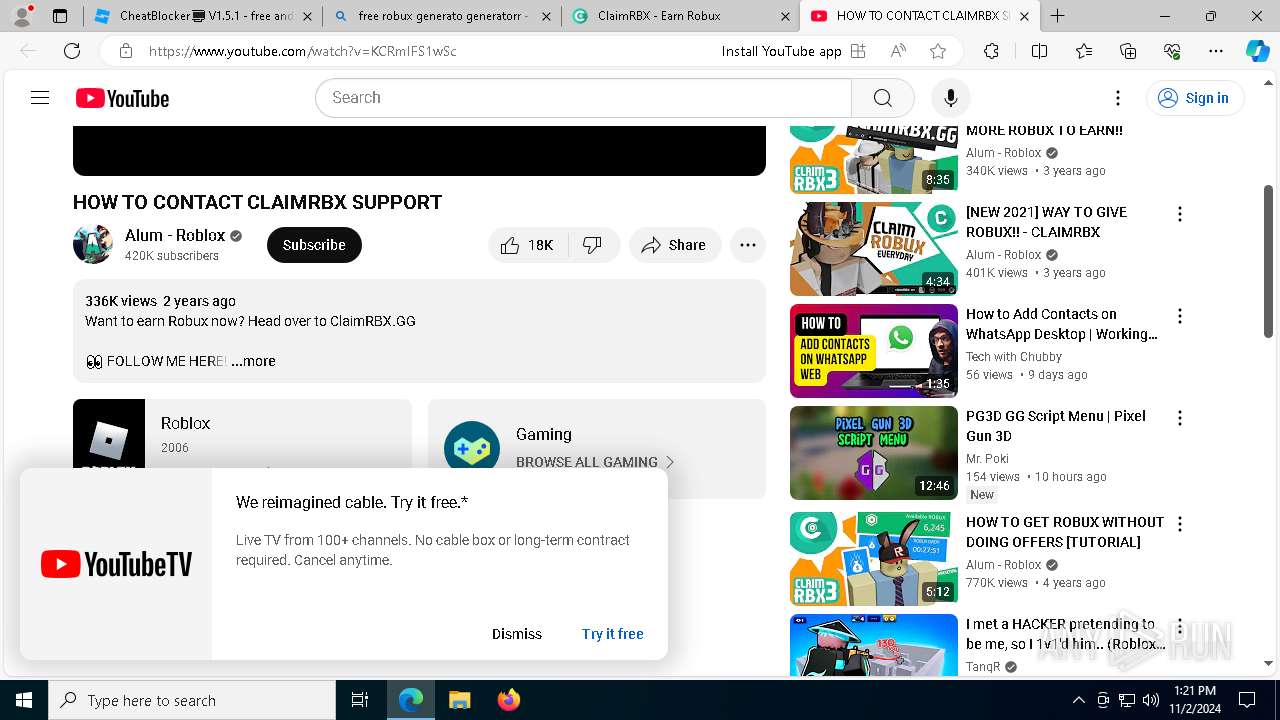Open Mr. Poki channel name
Viewport: 1280px width, 720px height.
(987, 459)
